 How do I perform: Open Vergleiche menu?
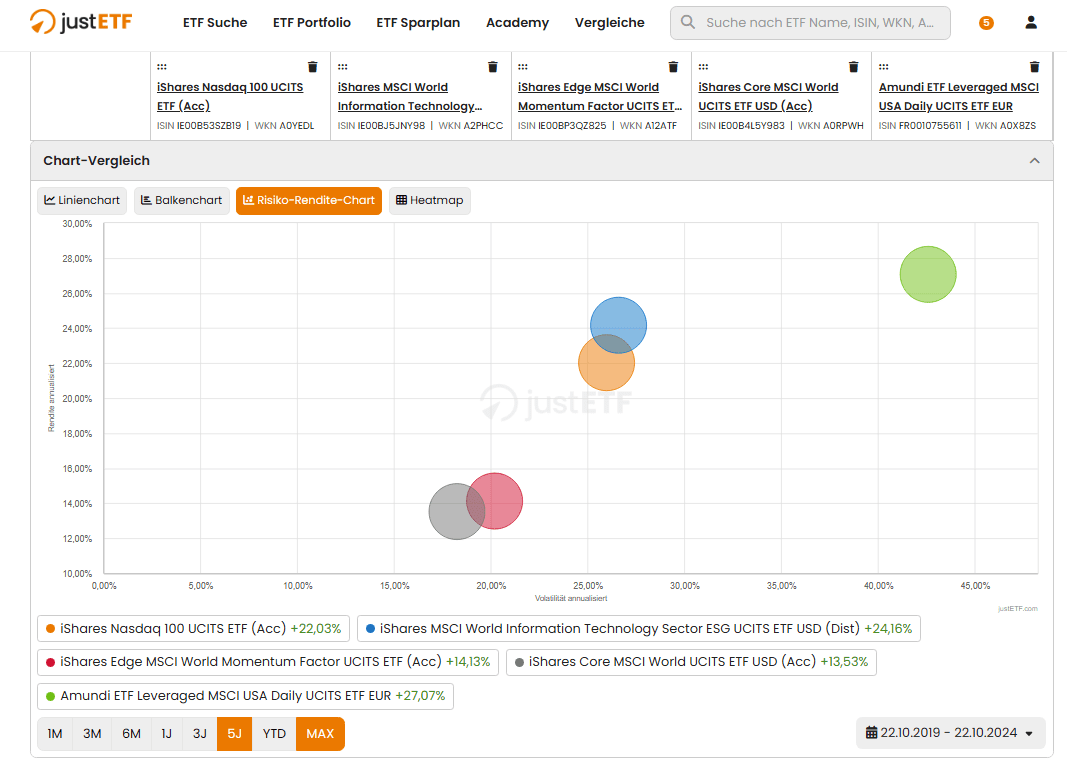609,22
